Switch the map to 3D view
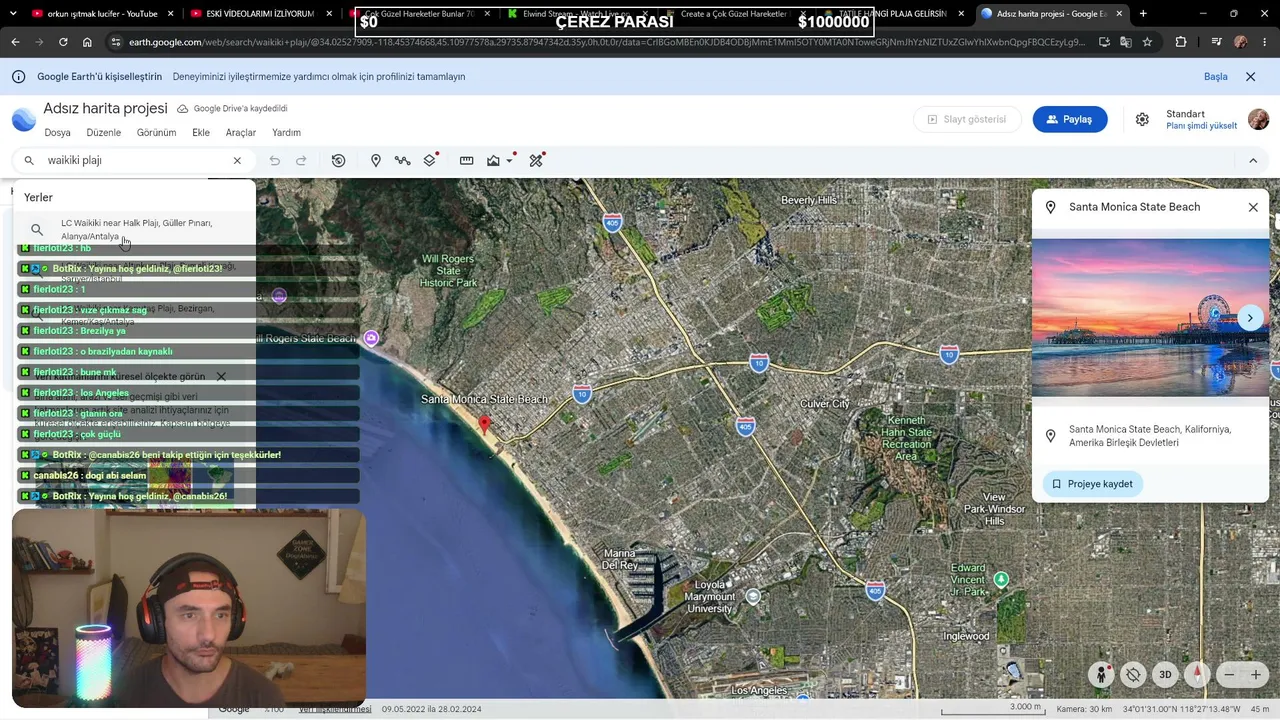The width and height of the screenshot is (1280, 720). click(1165, 674)
